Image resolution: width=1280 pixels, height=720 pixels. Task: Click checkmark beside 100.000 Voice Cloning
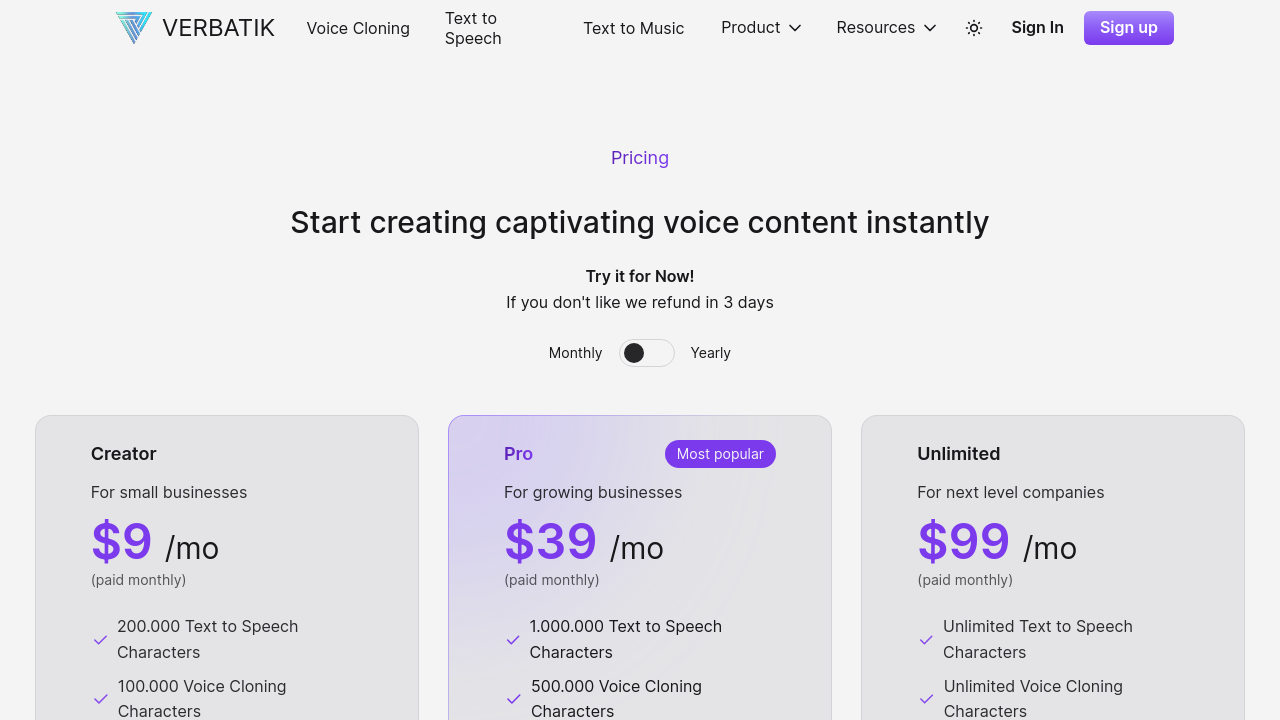pyautogui.click(x=100, y=699)
